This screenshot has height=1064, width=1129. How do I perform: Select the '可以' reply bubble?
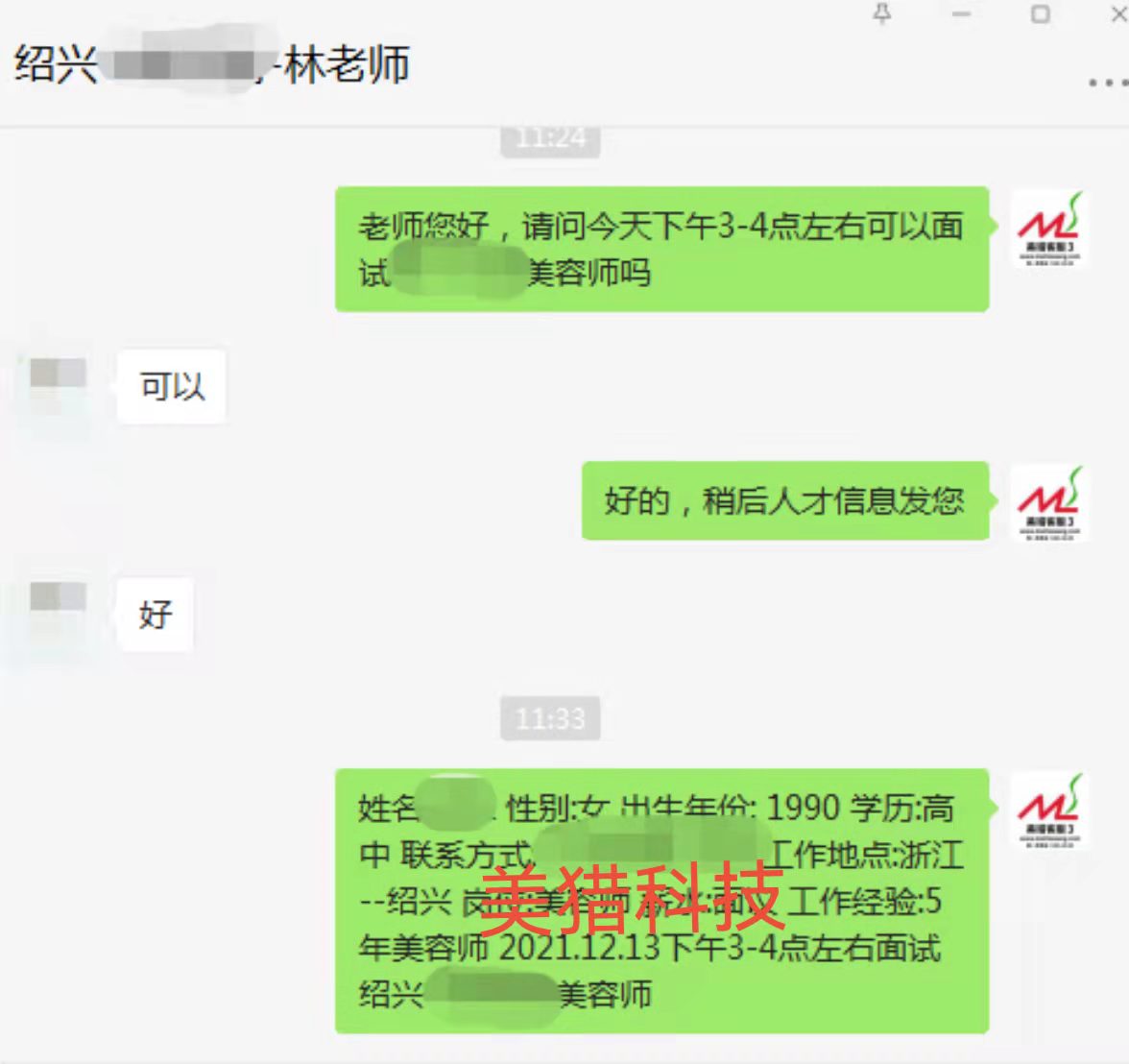tap(171, 387)
